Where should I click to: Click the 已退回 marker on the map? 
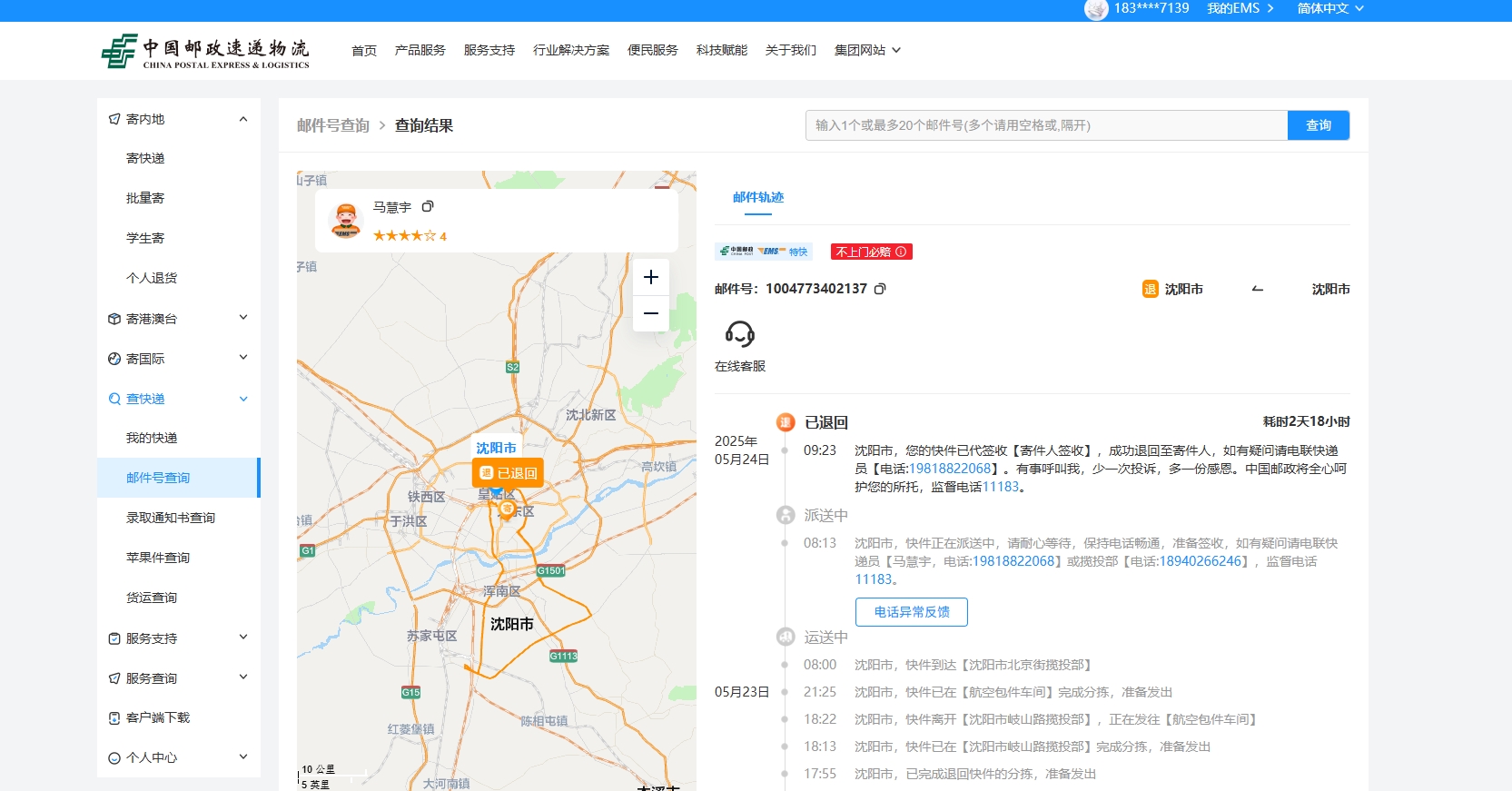tap(508, 473)
